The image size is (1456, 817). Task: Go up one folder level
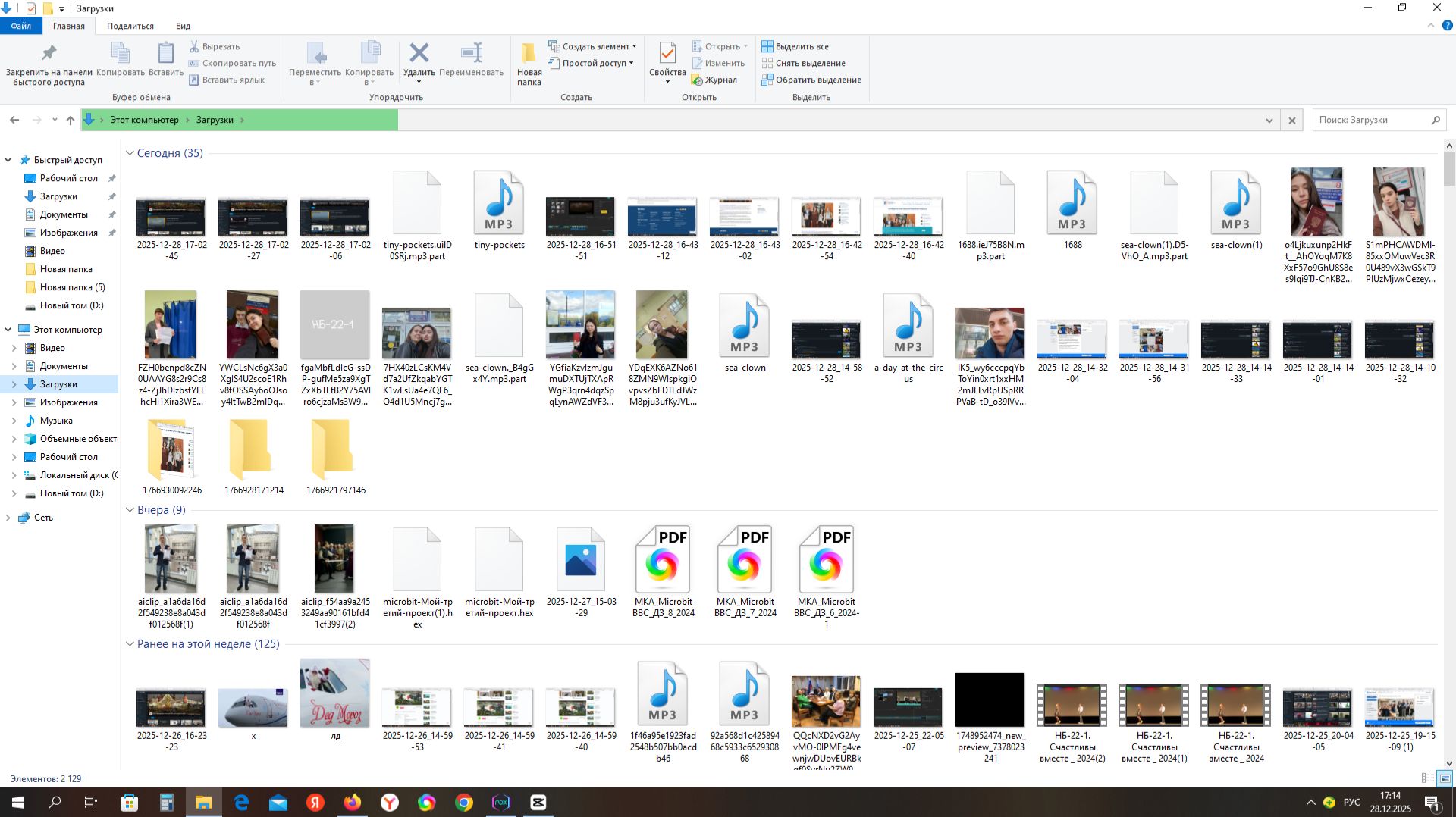(71, 120)
